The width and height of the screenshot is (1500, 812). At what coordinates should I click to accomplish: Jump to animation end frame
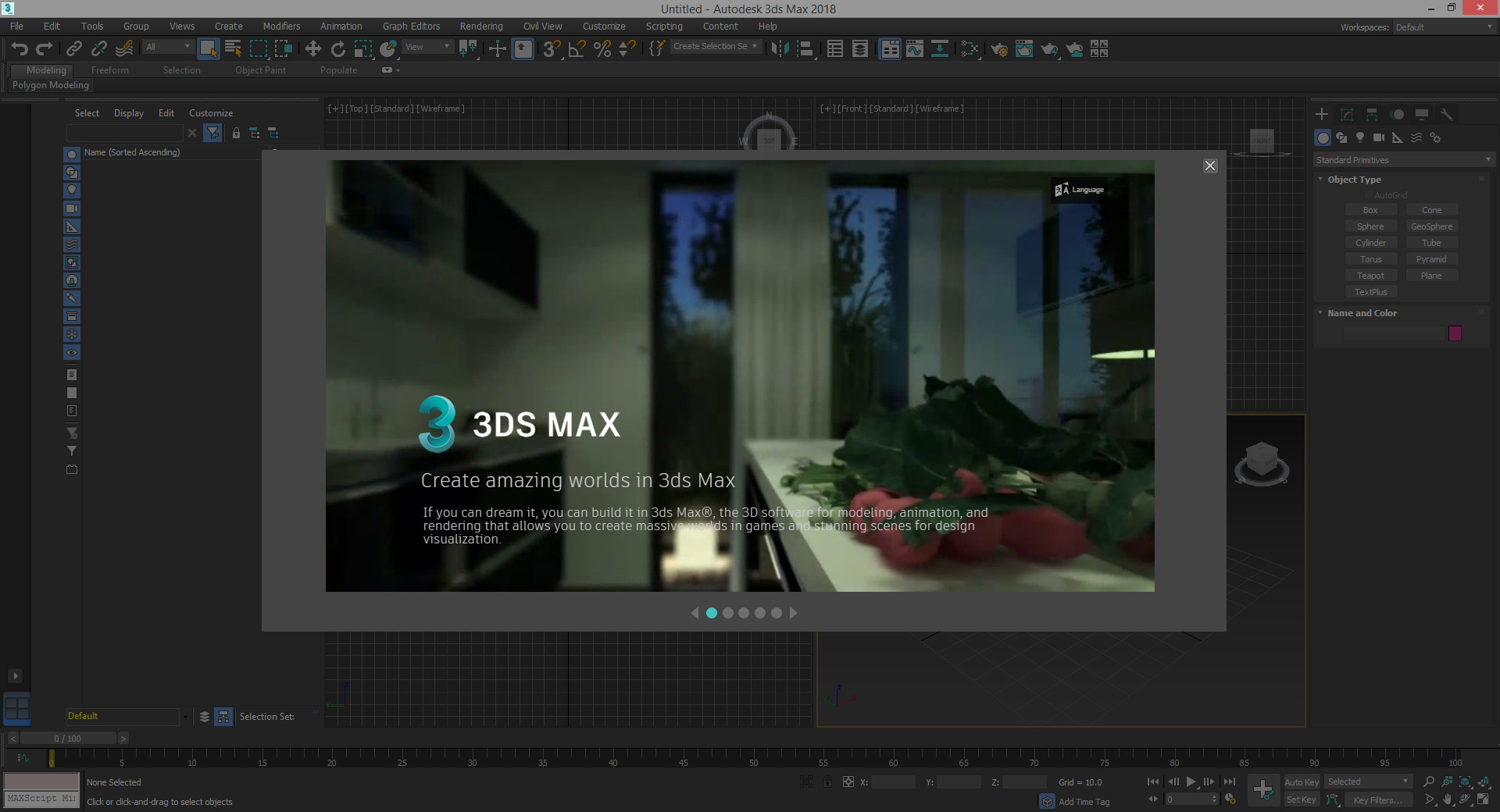1230,782
